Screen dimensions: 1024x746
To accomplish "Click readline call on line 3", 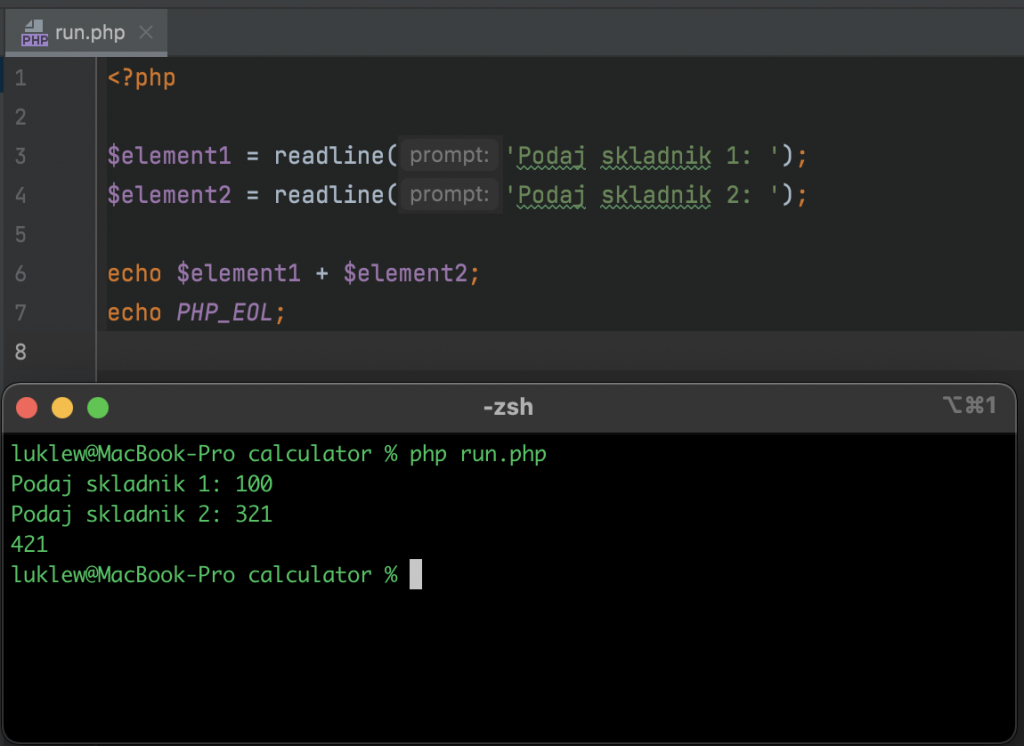I will click(x=329, y=155).
